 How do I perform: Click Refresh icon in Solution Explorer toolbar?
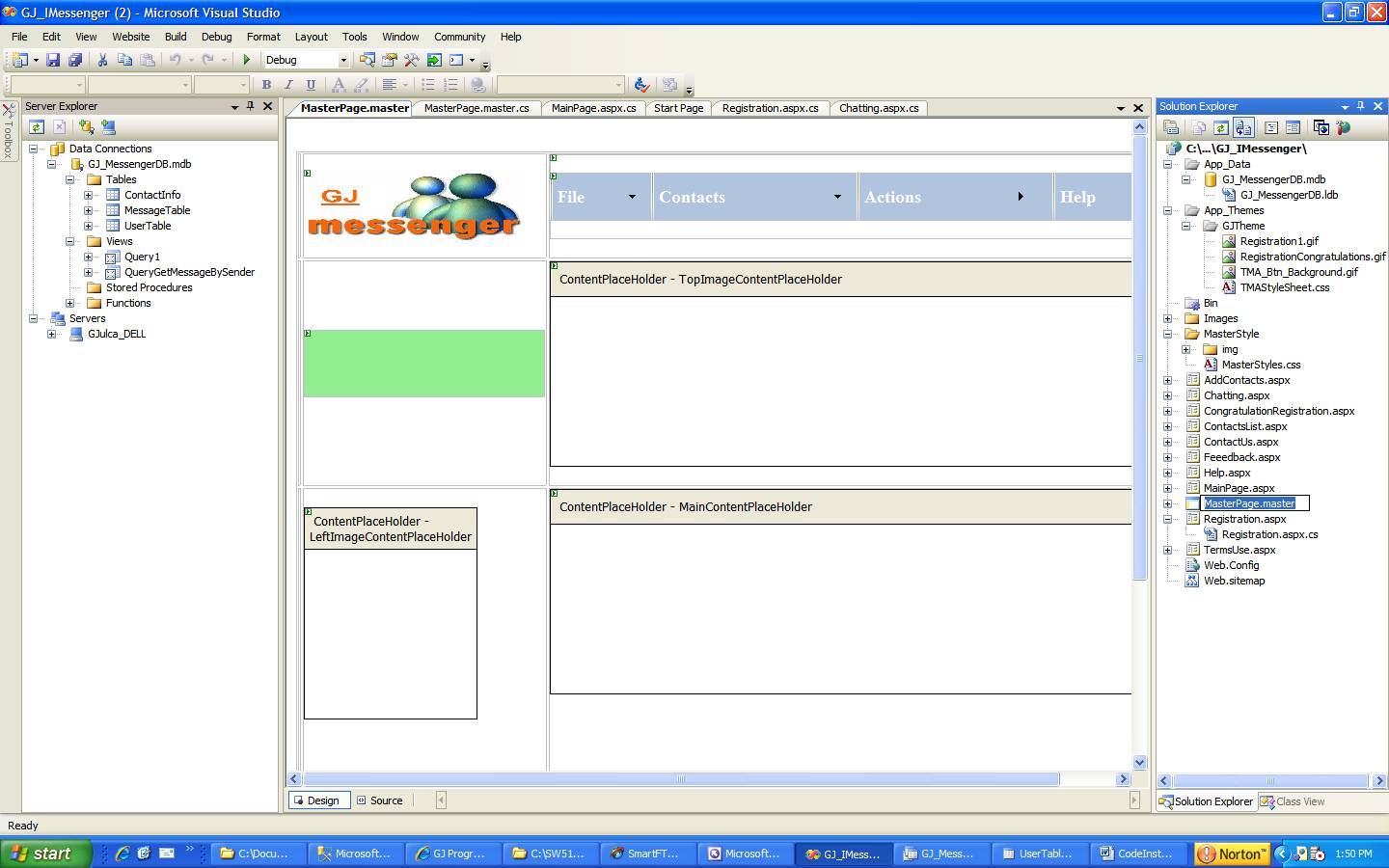tap(1220, 127)
